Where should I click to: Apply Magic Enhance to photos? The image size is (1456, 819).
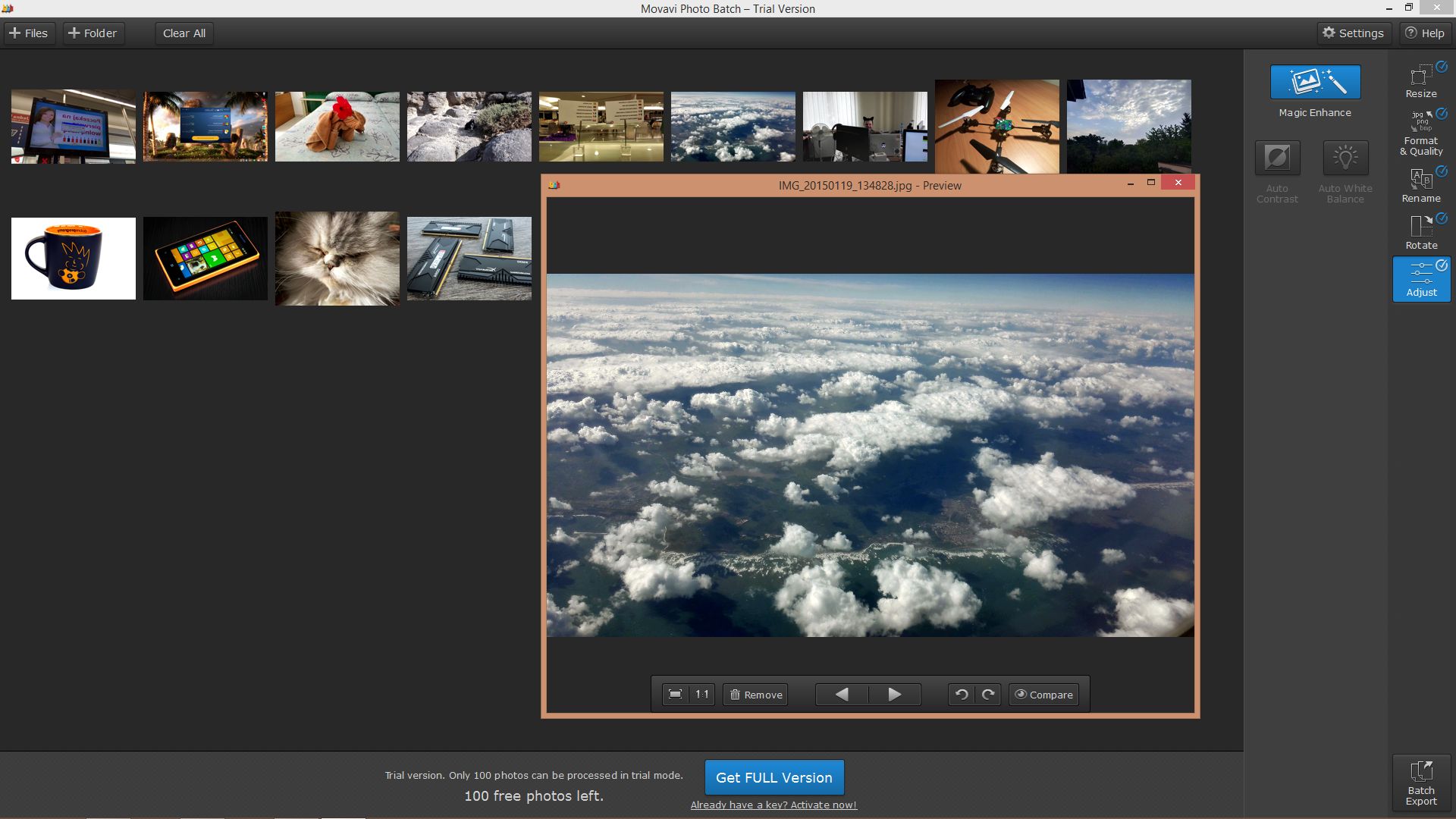click(x=1315, y=82)
